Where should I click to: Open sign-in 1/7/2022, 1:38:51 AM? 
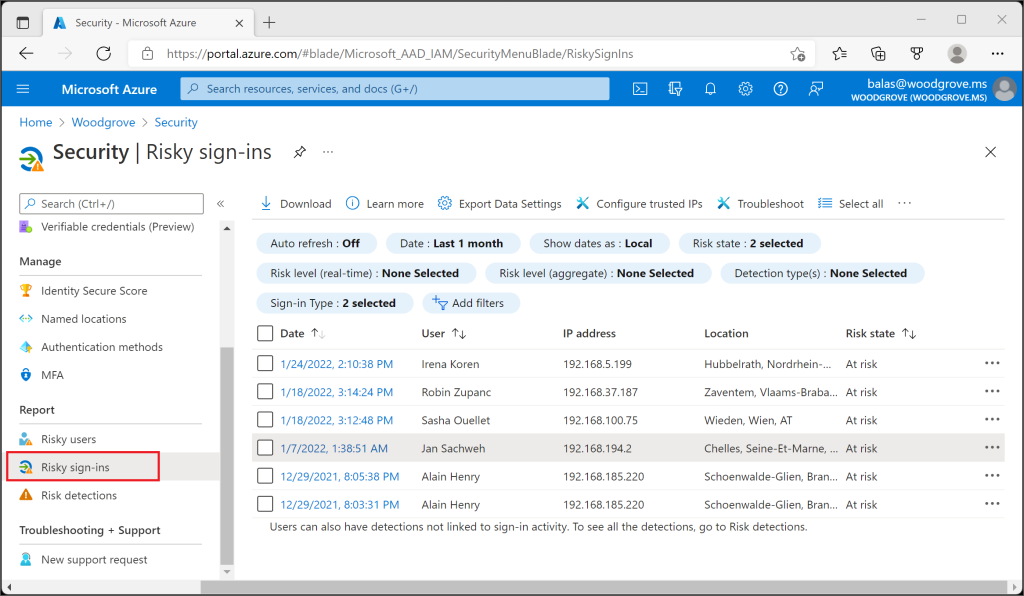334,448
